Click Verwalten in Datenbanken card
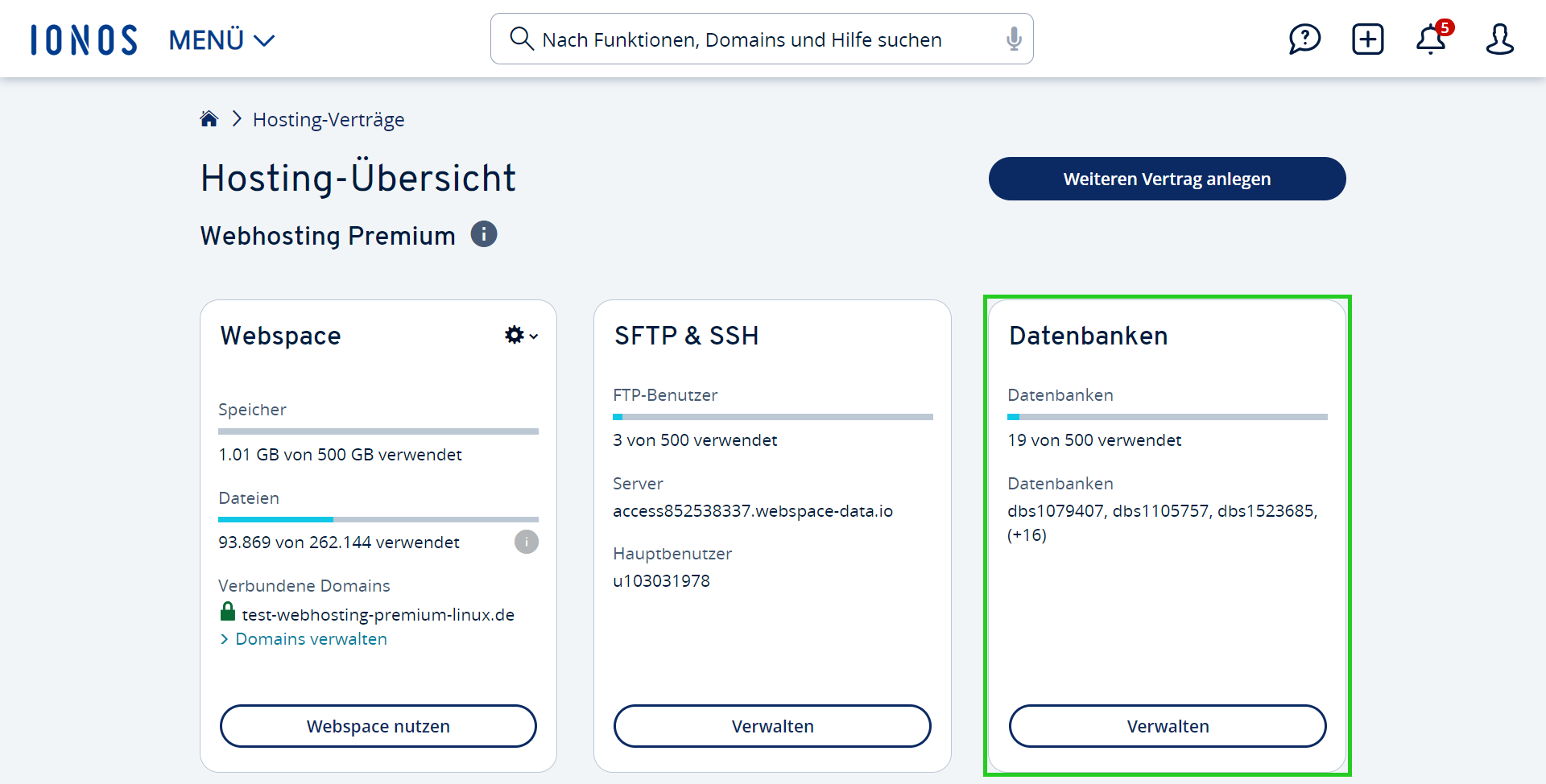Image resolution: width=1546 pixels, height=784 pixels. 1168,726
